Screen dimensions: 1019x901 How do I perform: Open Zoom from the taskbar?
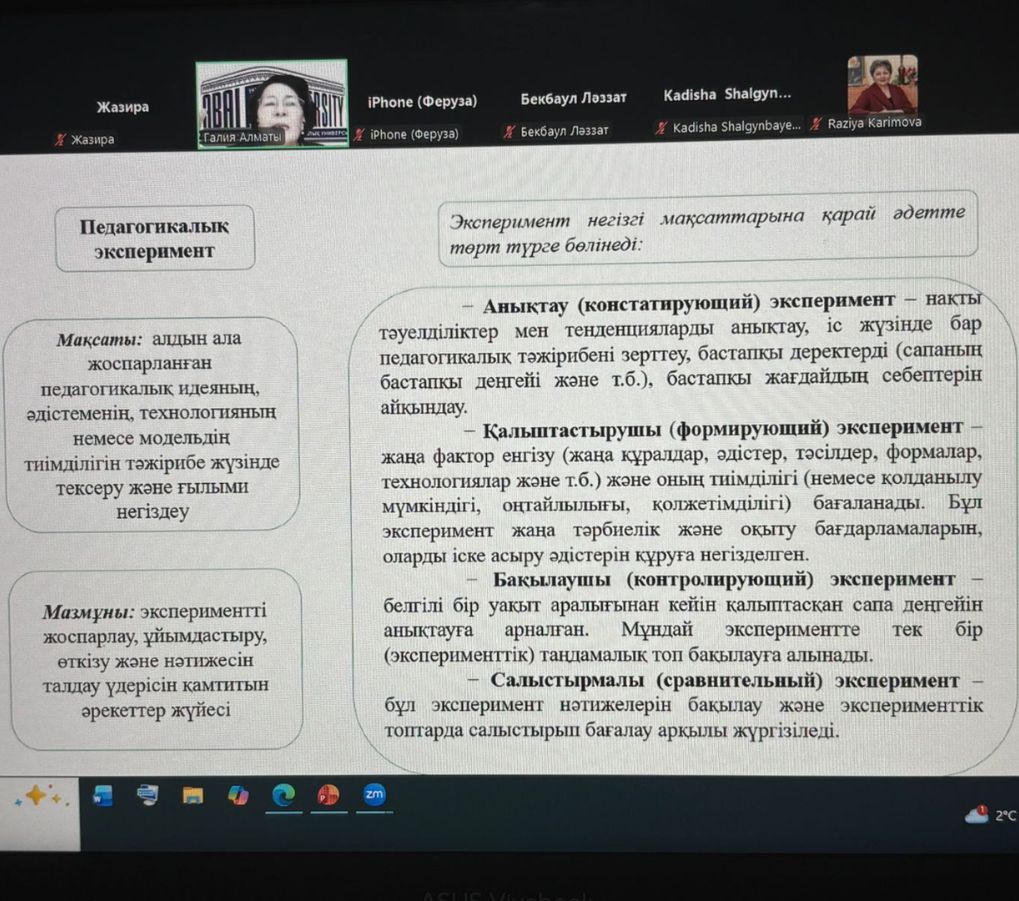[x=374, y=795]
